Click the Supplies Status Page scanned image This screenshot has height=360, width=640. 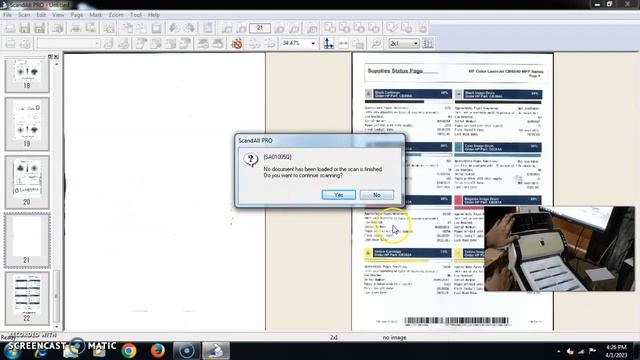pos(453,191)
